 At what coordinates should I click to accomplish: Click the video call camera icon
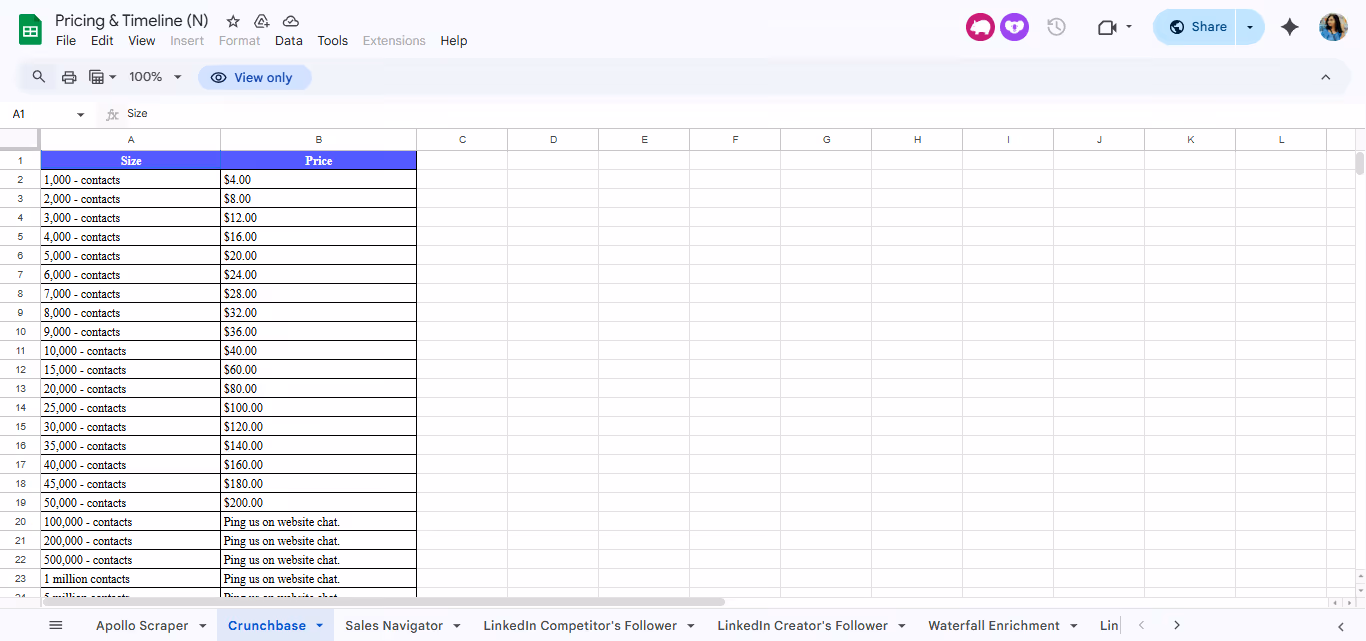(x=1106, y=27)
